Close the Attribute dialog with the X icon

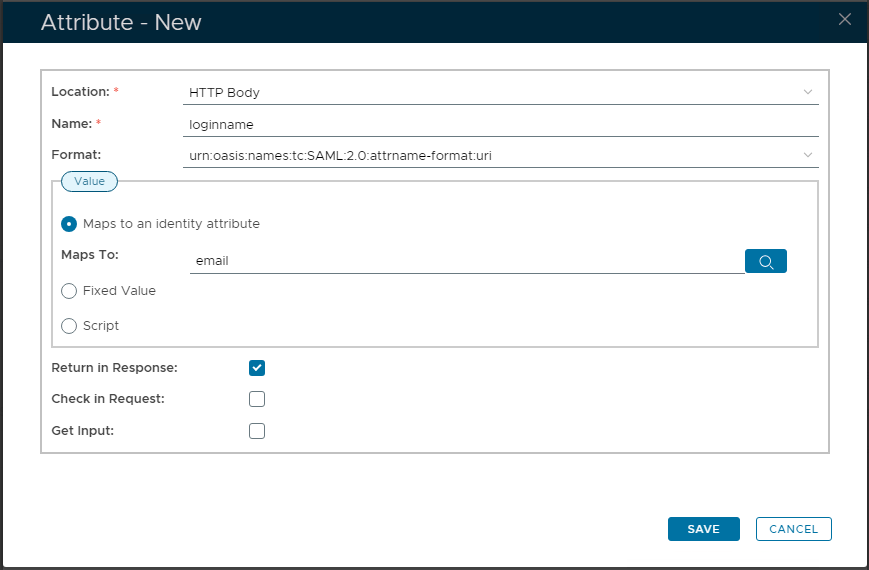click(845, 19)
